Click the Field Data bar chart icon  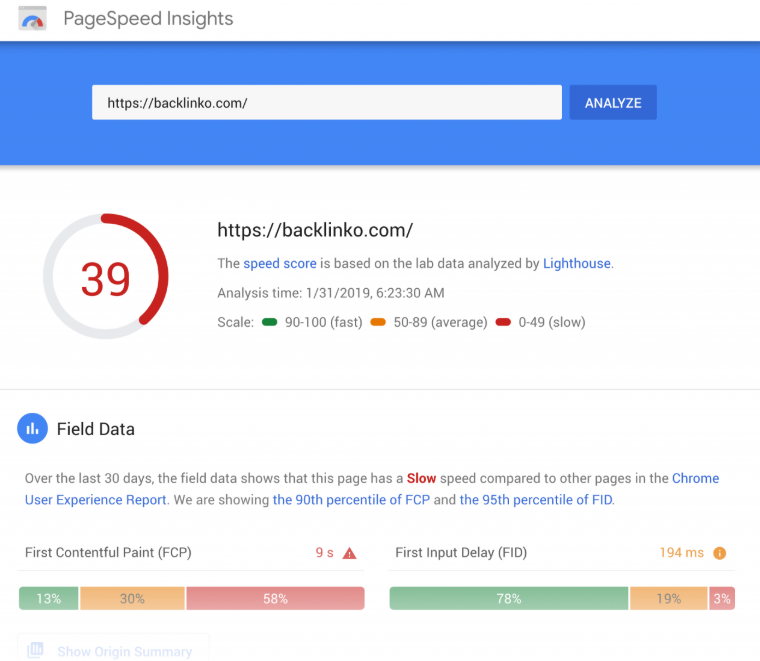coord(32,428)
